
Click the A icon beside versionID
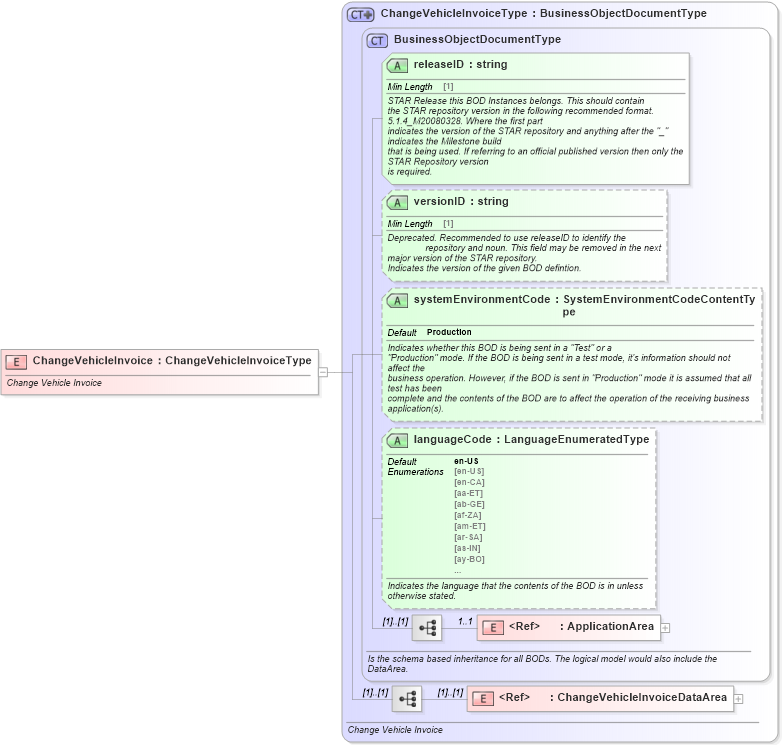point(397,202)
